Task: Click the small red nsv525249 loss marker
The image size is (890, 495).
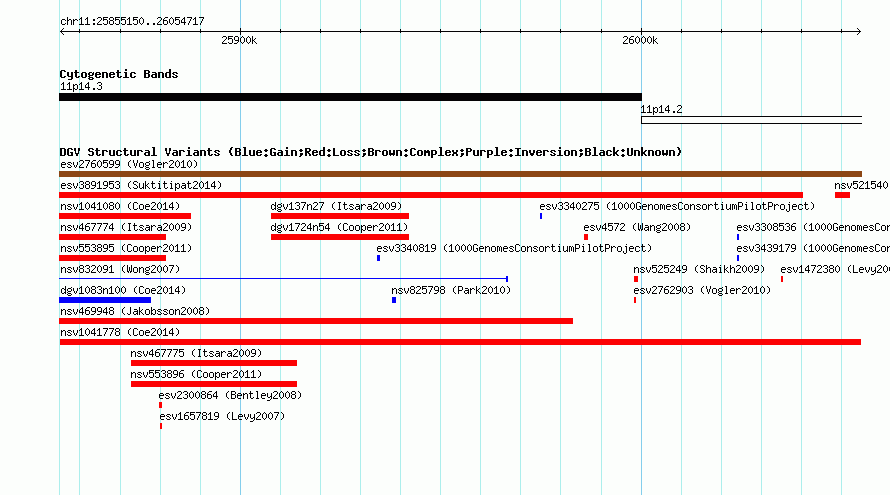Action: coord(636,279)
